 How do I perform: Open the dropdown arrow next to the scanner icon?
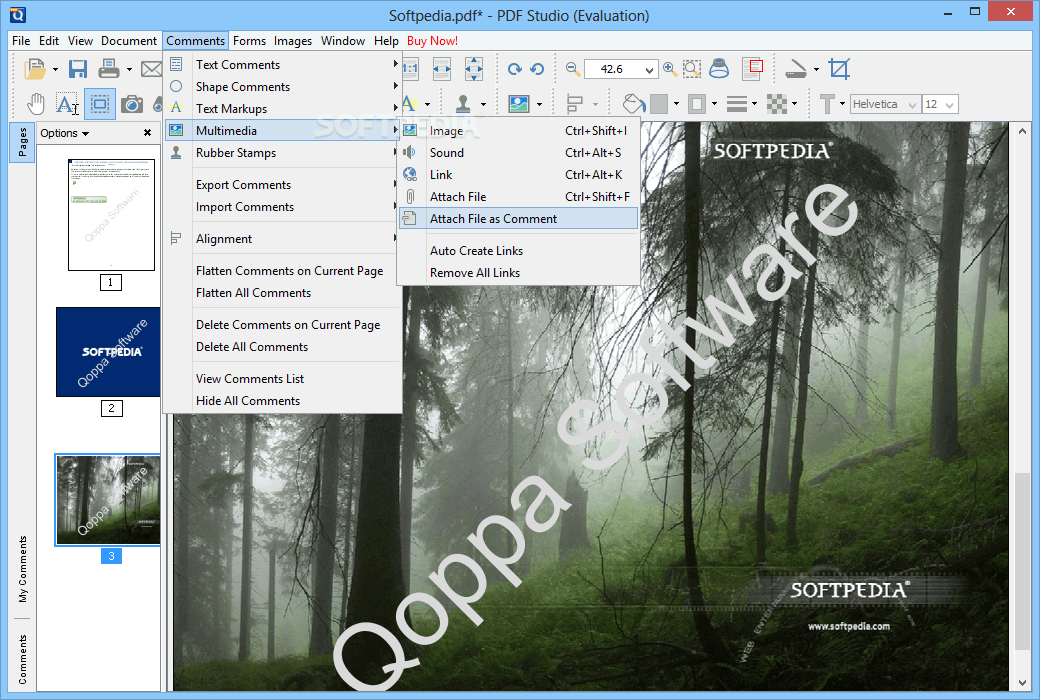[x=816, y=69]
